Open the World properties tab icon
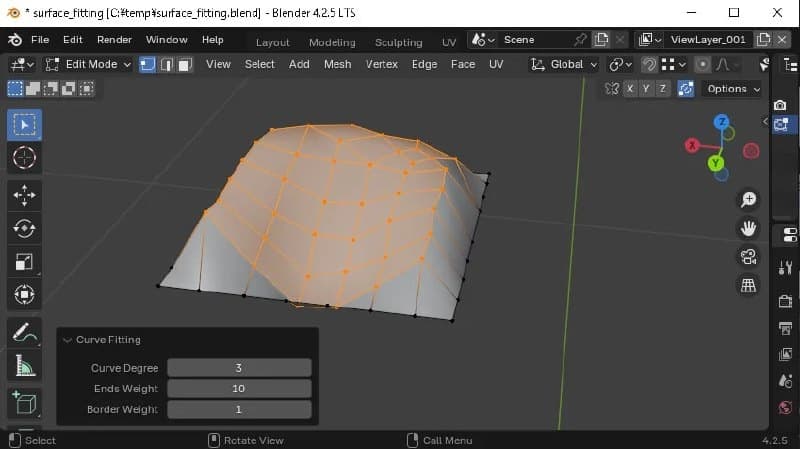Viewport: 800px width, 449px height. [x=786, y=407]
